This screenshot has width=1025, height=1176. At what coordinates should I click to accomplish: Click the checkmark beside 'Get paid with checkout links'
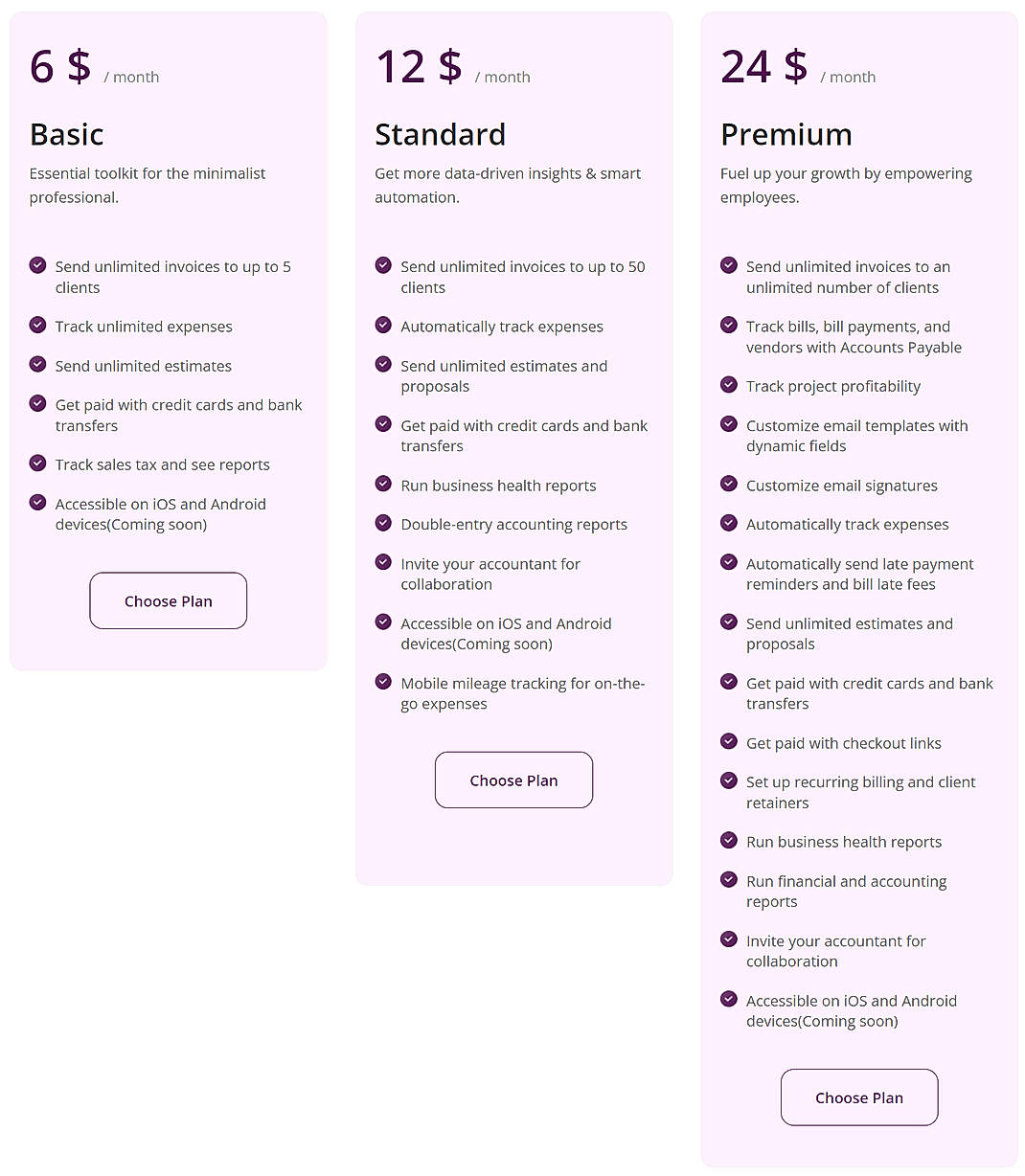tap(729, 741)
